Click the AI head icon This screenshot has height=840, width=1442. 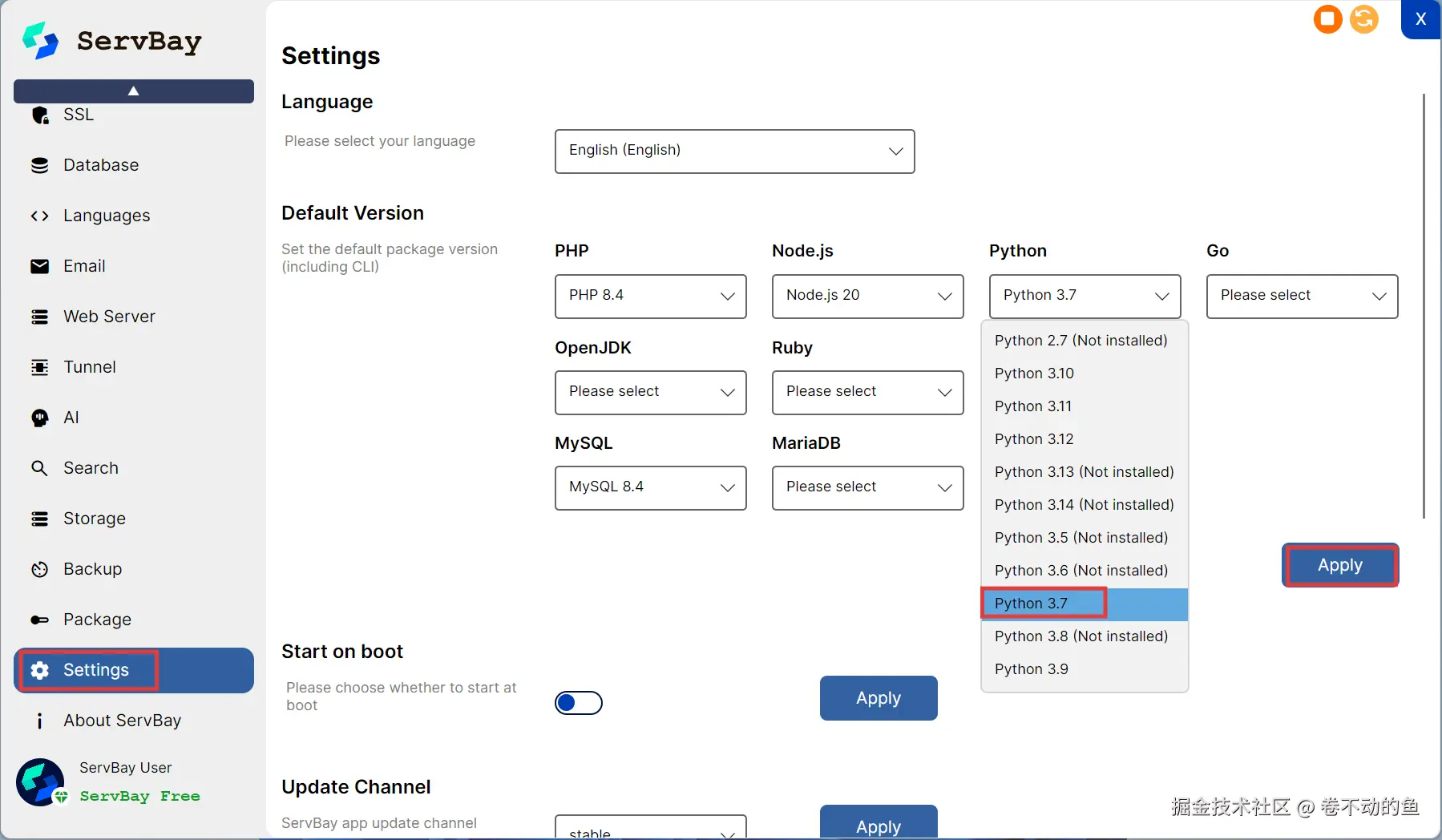click(39, 418)
